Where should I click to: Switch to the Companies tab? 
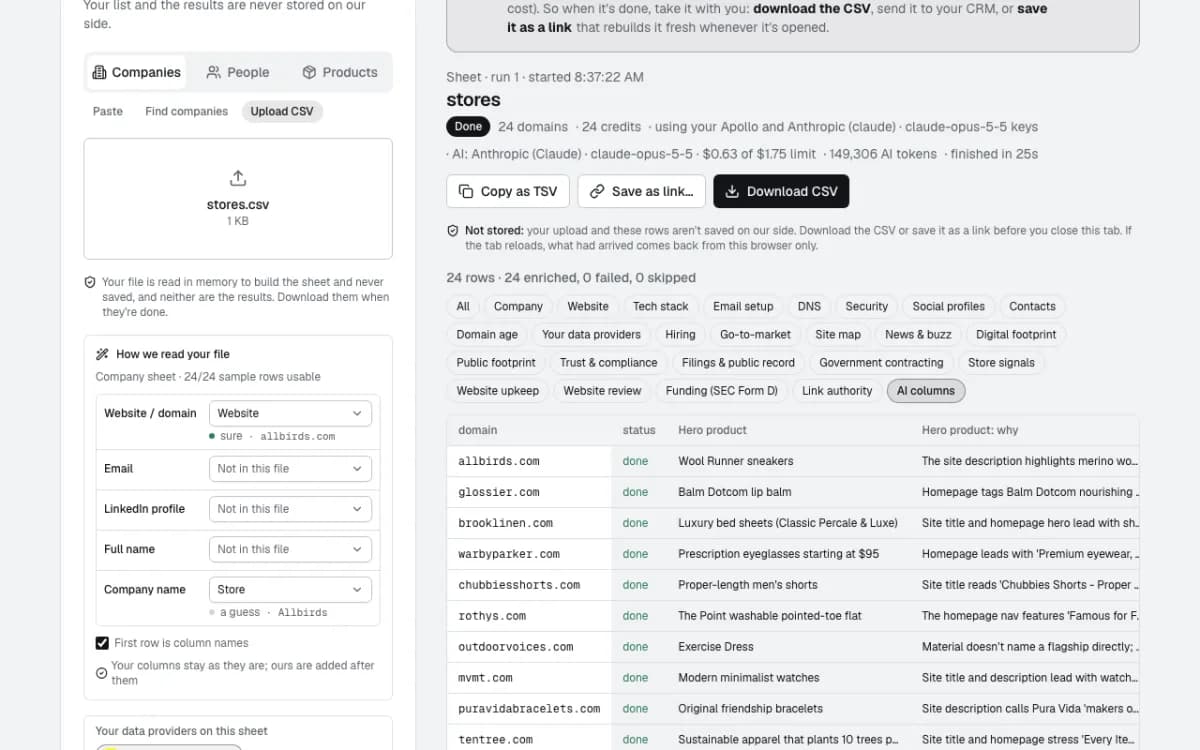[137, 72]
